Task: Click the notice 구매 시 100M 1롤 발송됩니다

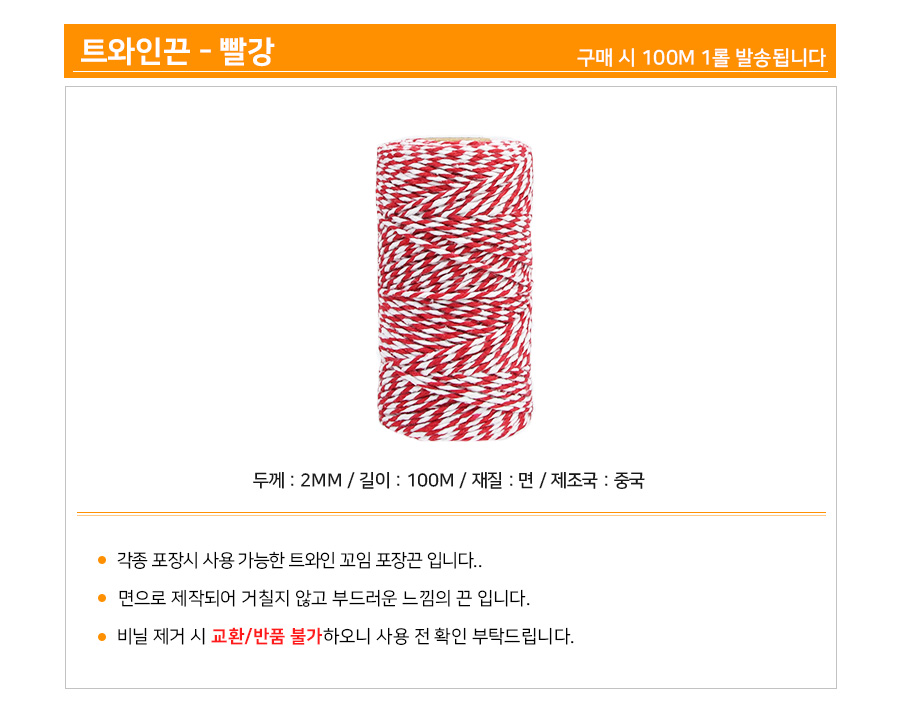Action: click(x=701, y=57)
